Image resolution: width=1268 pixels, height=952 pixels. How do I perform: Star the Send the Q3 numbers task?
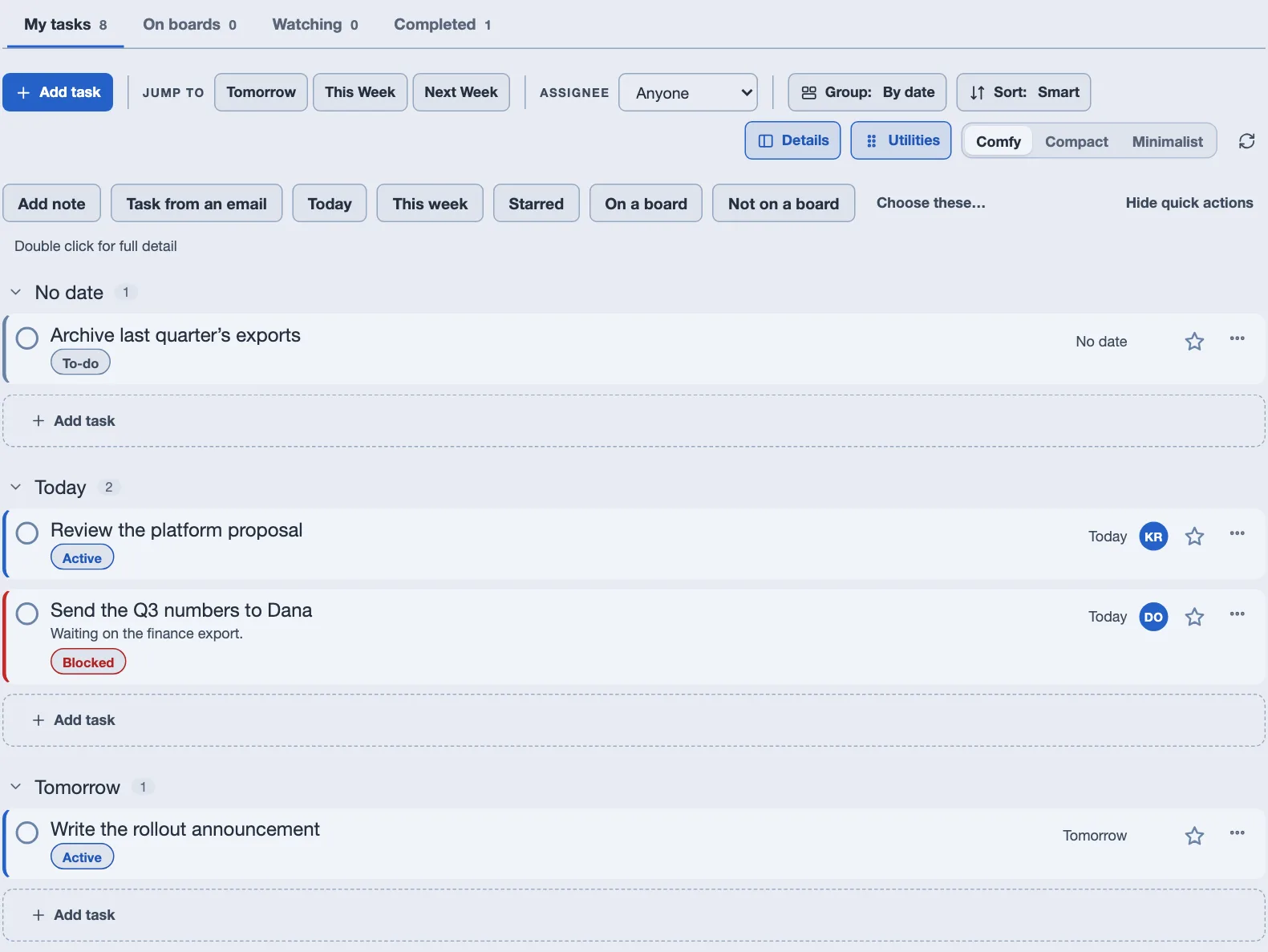point(1194,617)
